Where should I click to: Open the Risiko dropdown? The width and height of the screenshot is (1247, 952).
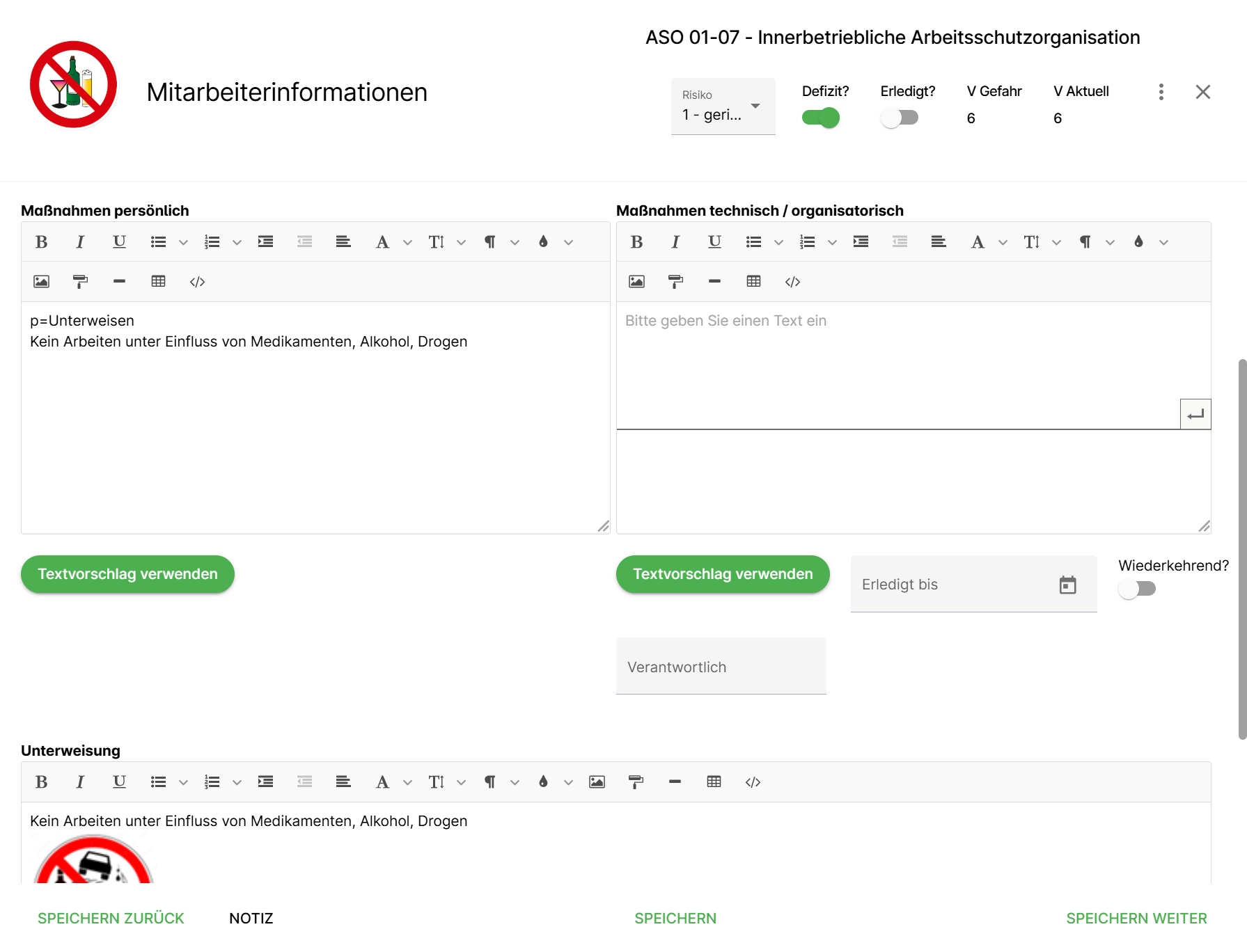tap(723, 106)
